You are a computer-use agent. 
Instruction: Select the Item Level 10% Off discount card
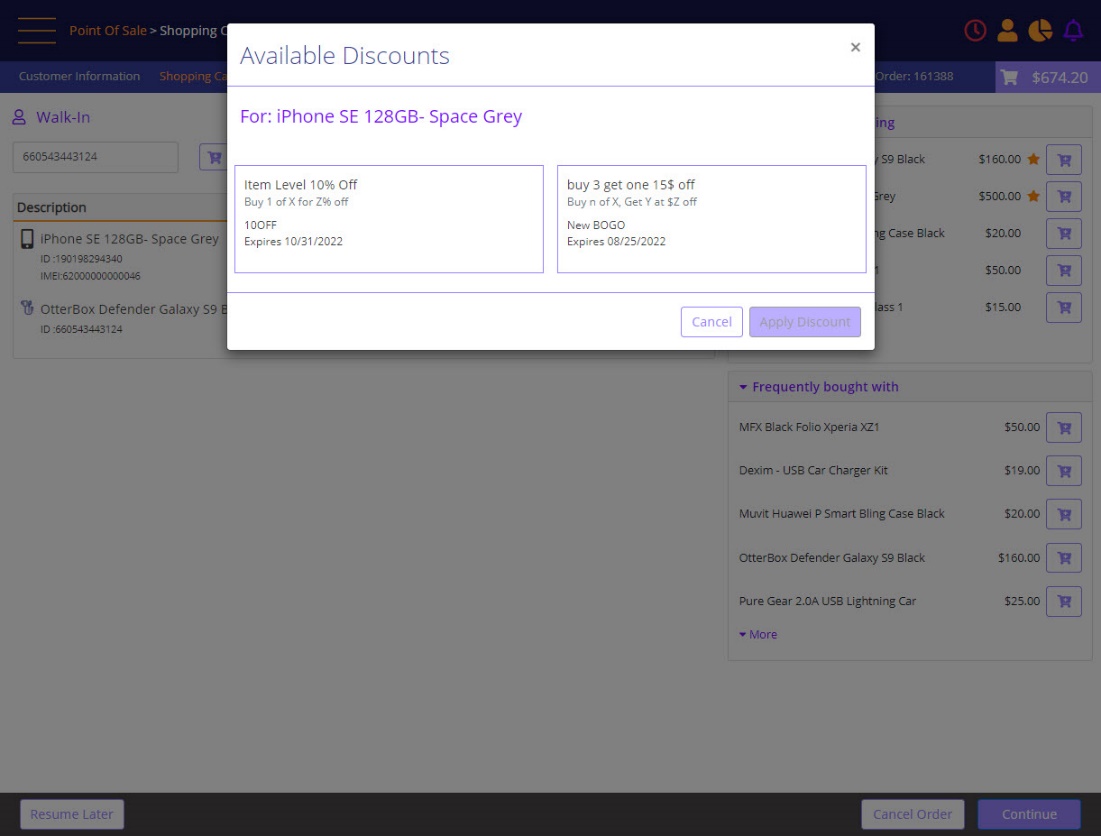coord(389,219)
